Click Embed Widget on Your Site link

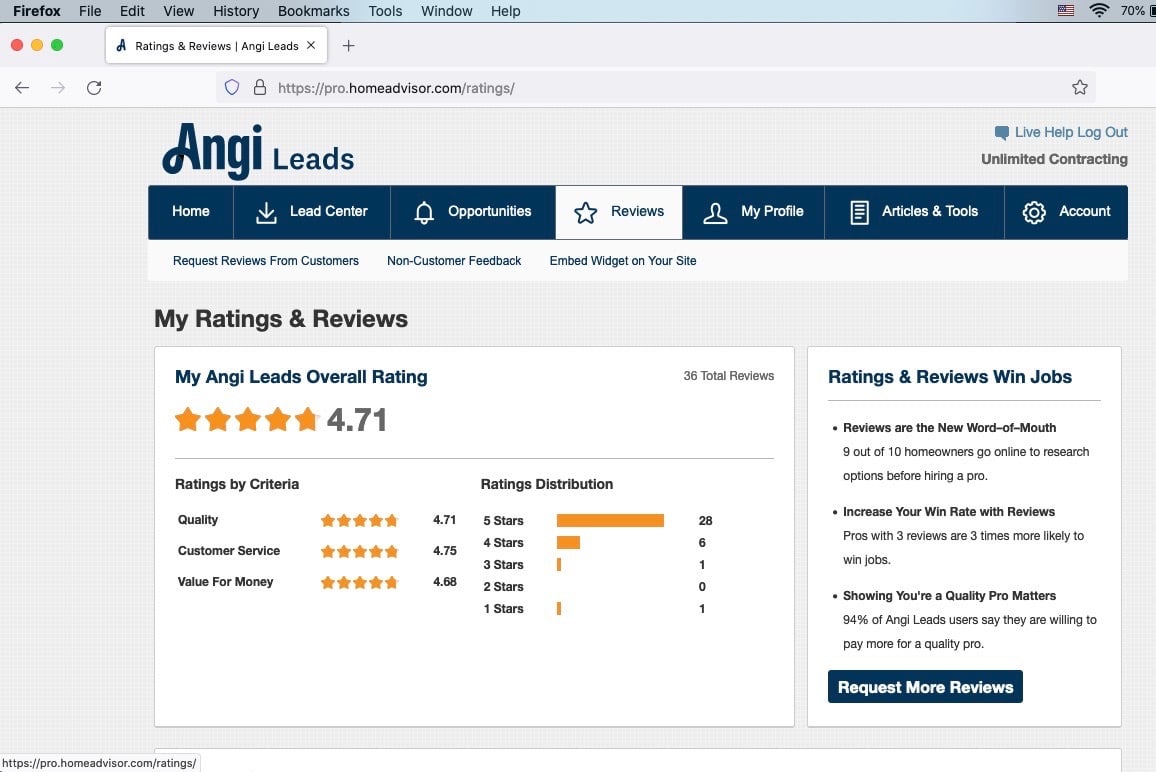pyautogui.click(x=623, y=260)
